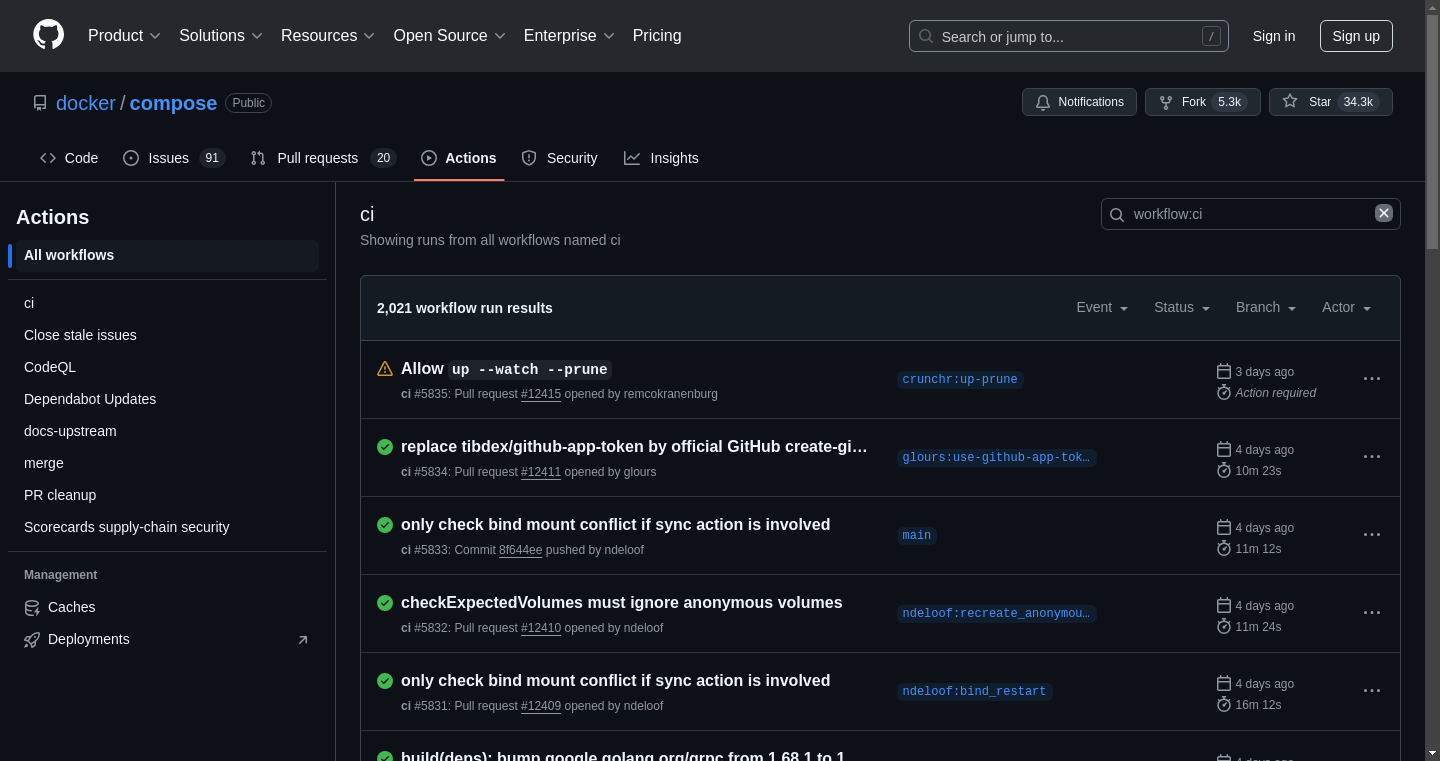Select Dependabot Updates workflow
1440x761 pixels.
pos(167,399)
